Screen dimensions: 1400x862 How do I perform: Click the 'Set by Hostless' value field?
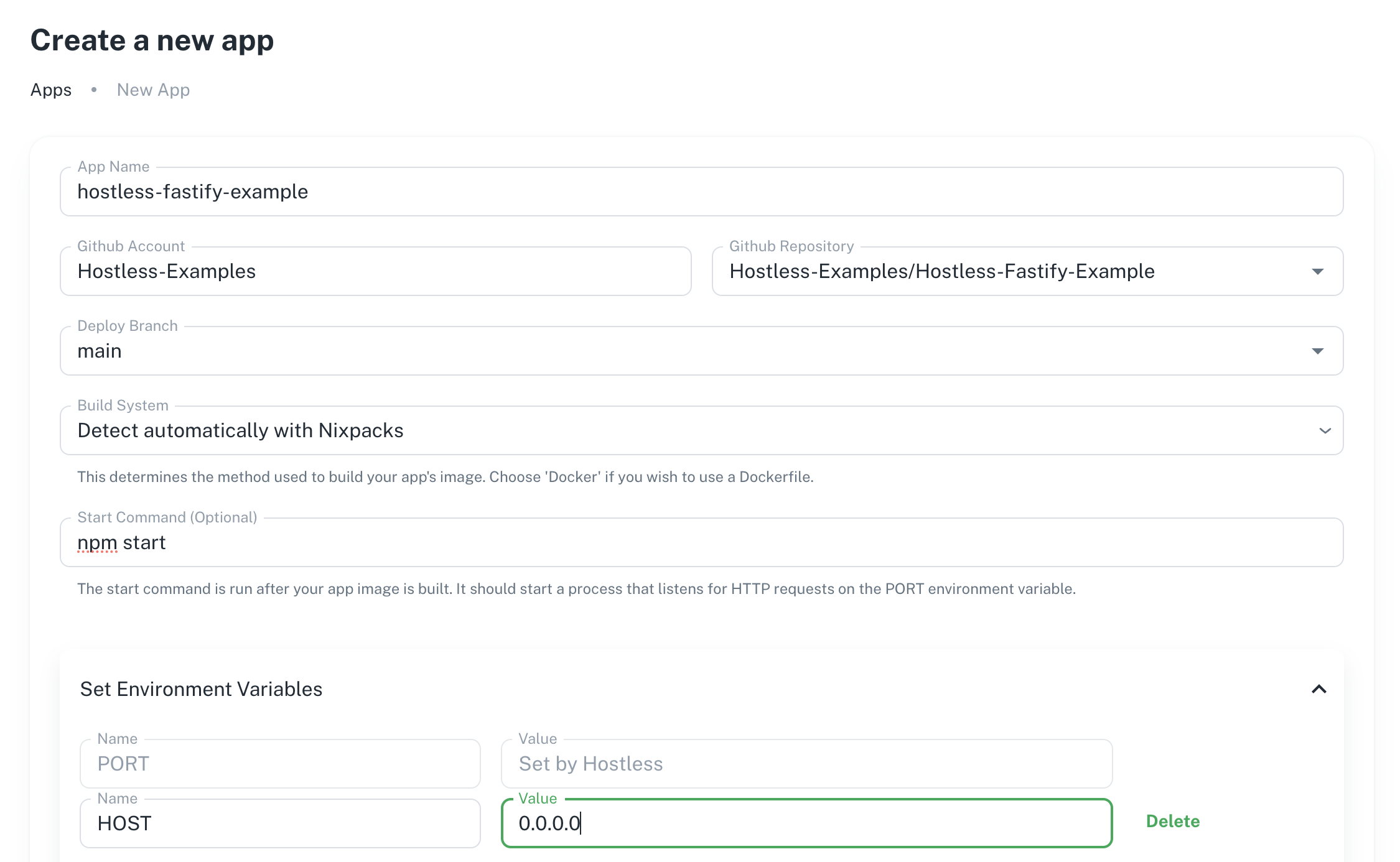[806, 764]
